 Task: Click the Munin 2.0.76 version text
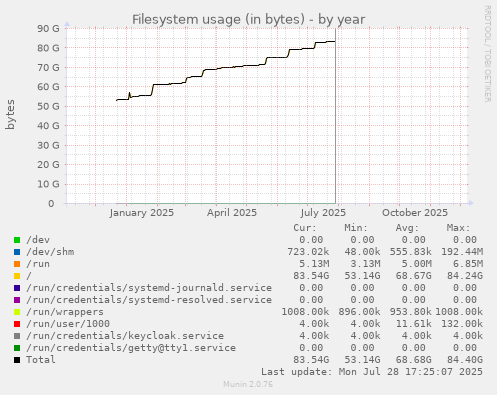pyautogui.click(x=248, y=384)
